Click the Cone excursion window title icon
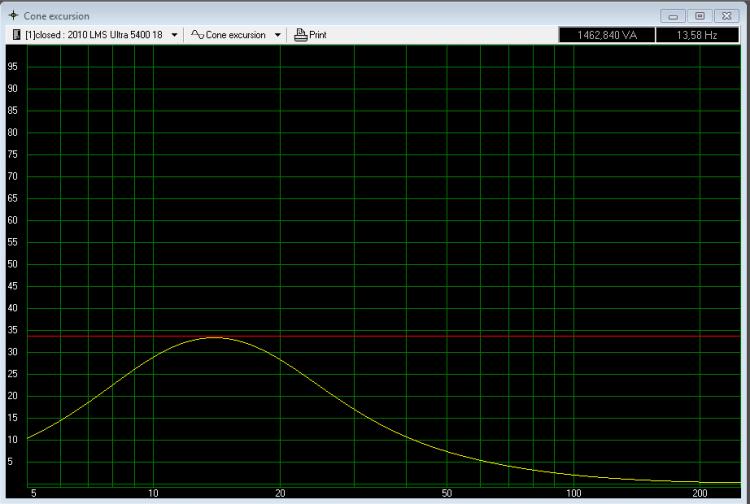The image size is (750, 504). click(x=13, y=16)
